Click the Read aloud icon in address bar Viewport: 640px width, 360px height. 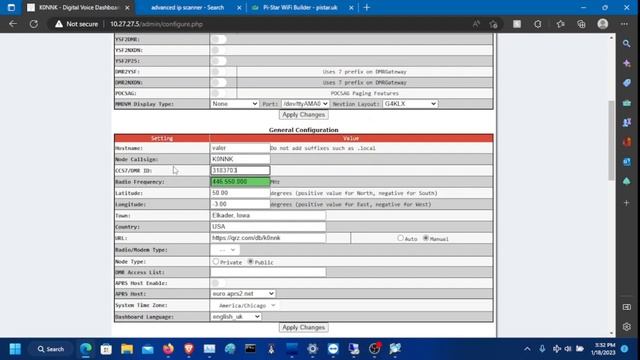click(x=476, y=24)
